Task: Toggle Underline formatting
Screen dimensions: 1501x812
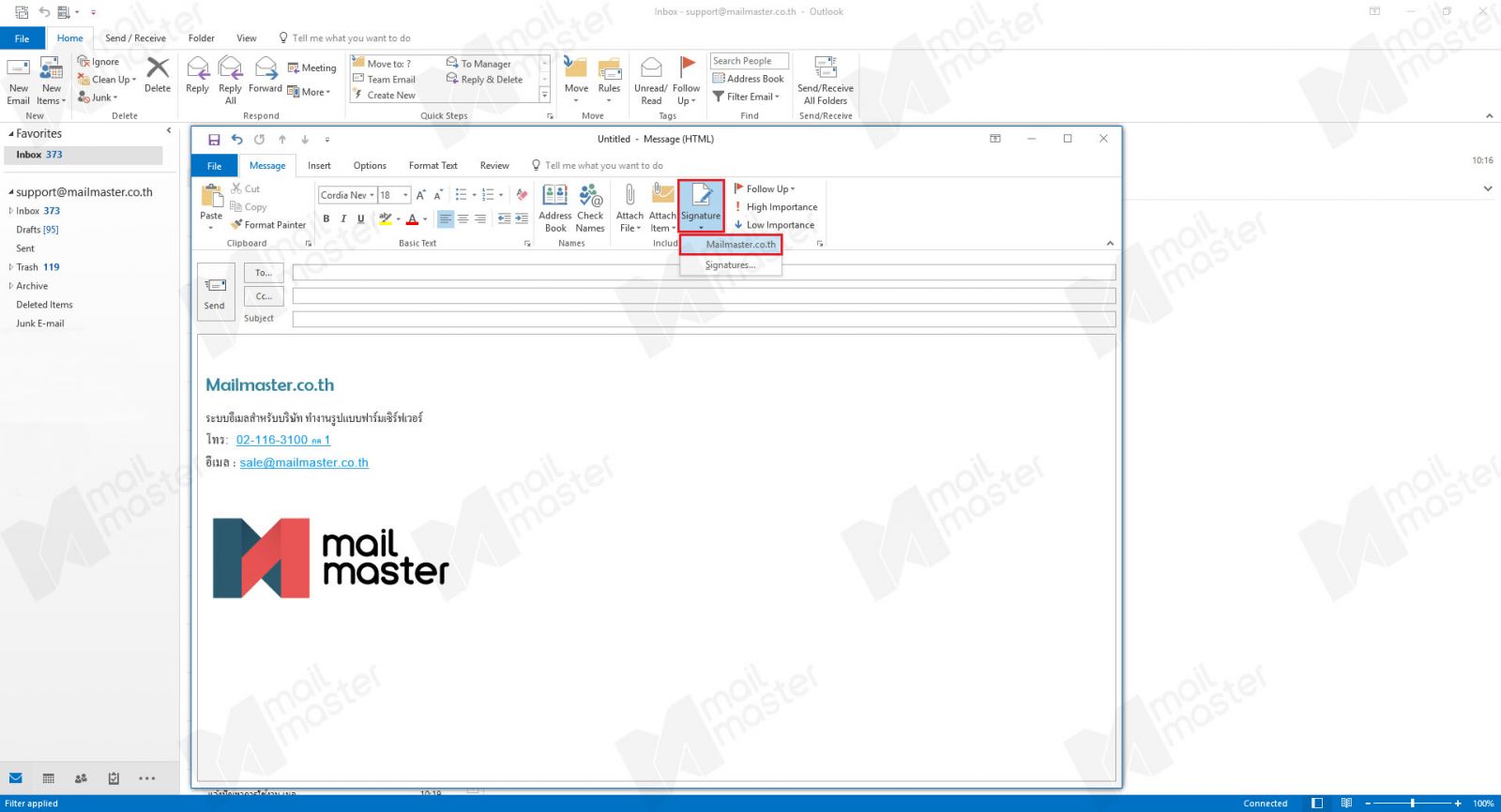Action: coord(360,218)
